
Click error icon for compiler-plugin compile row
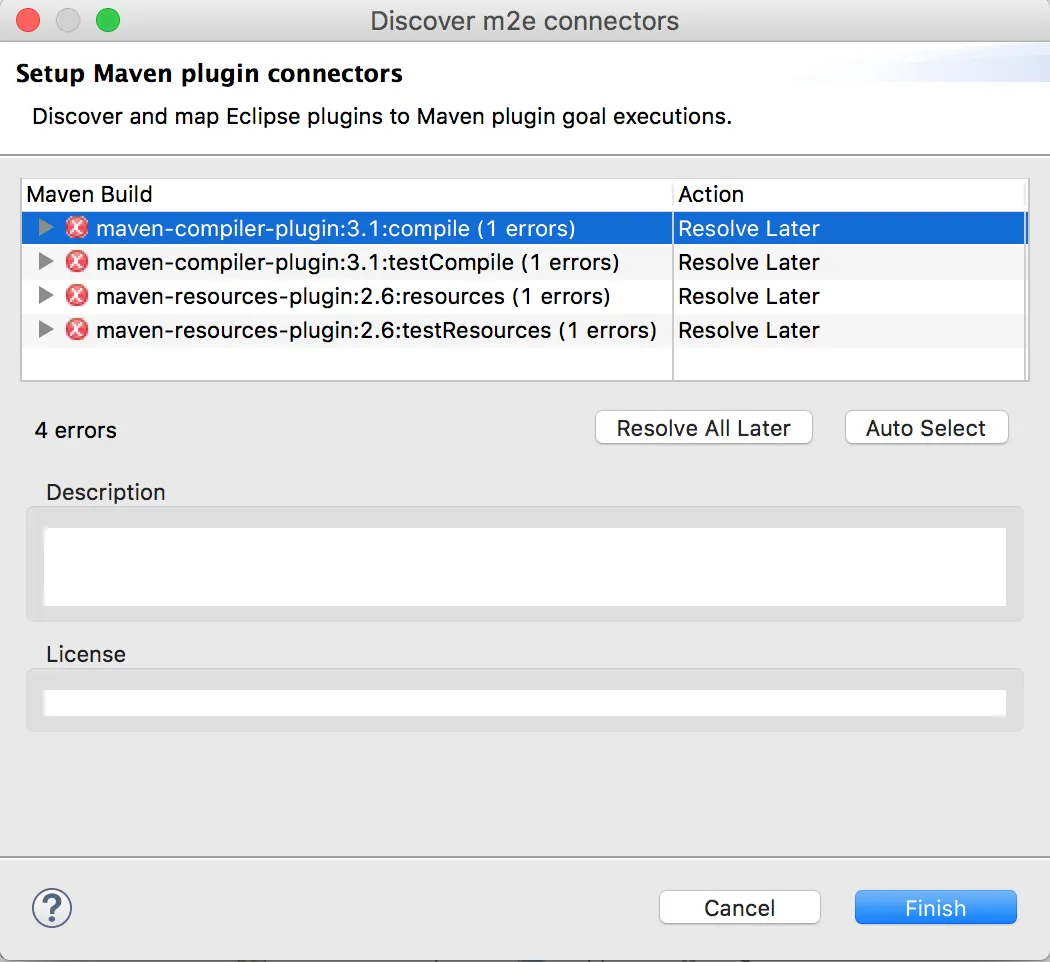77,228
